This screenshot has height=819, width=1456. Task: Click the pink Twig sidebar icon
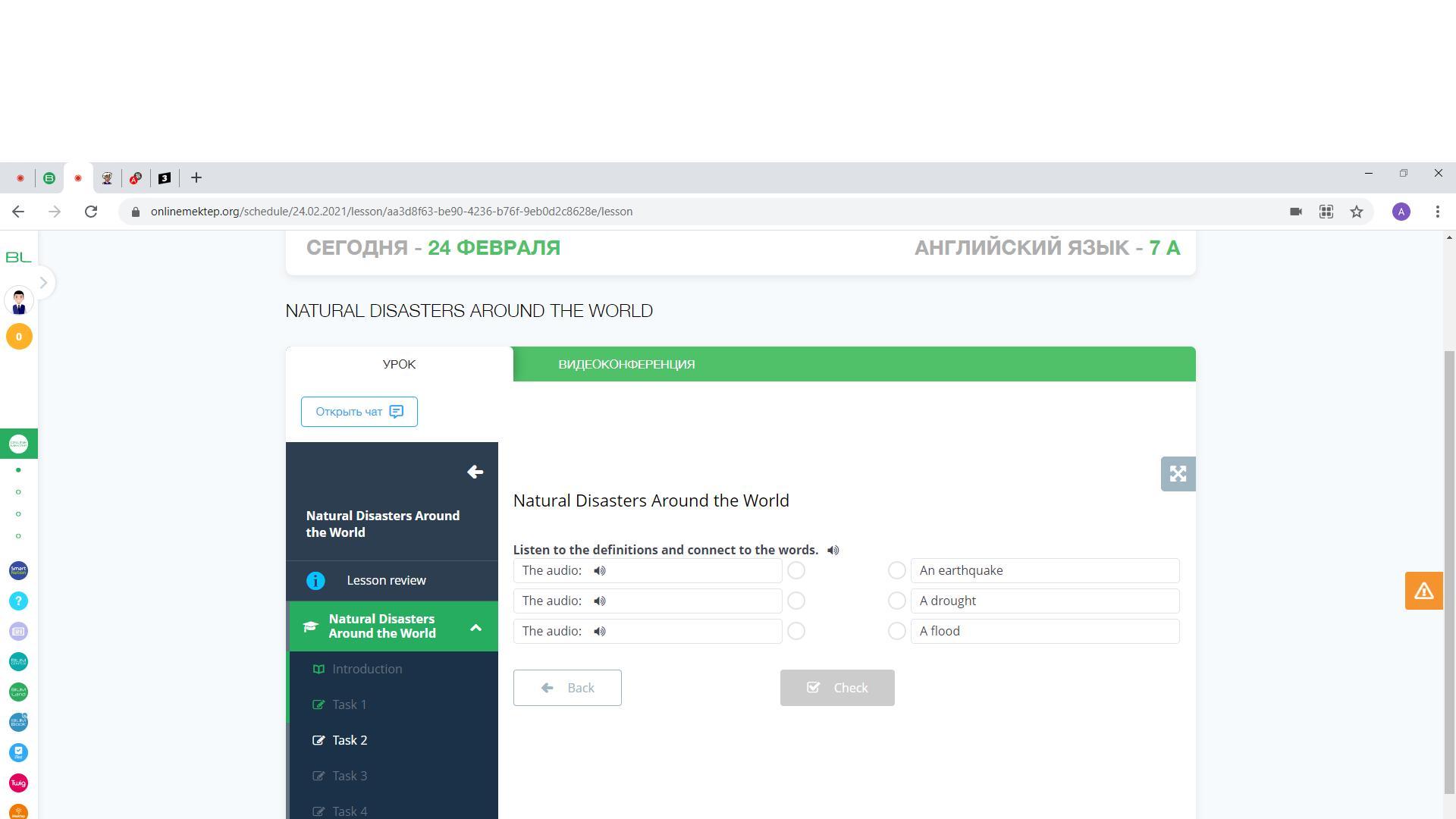tap(18, 783)
